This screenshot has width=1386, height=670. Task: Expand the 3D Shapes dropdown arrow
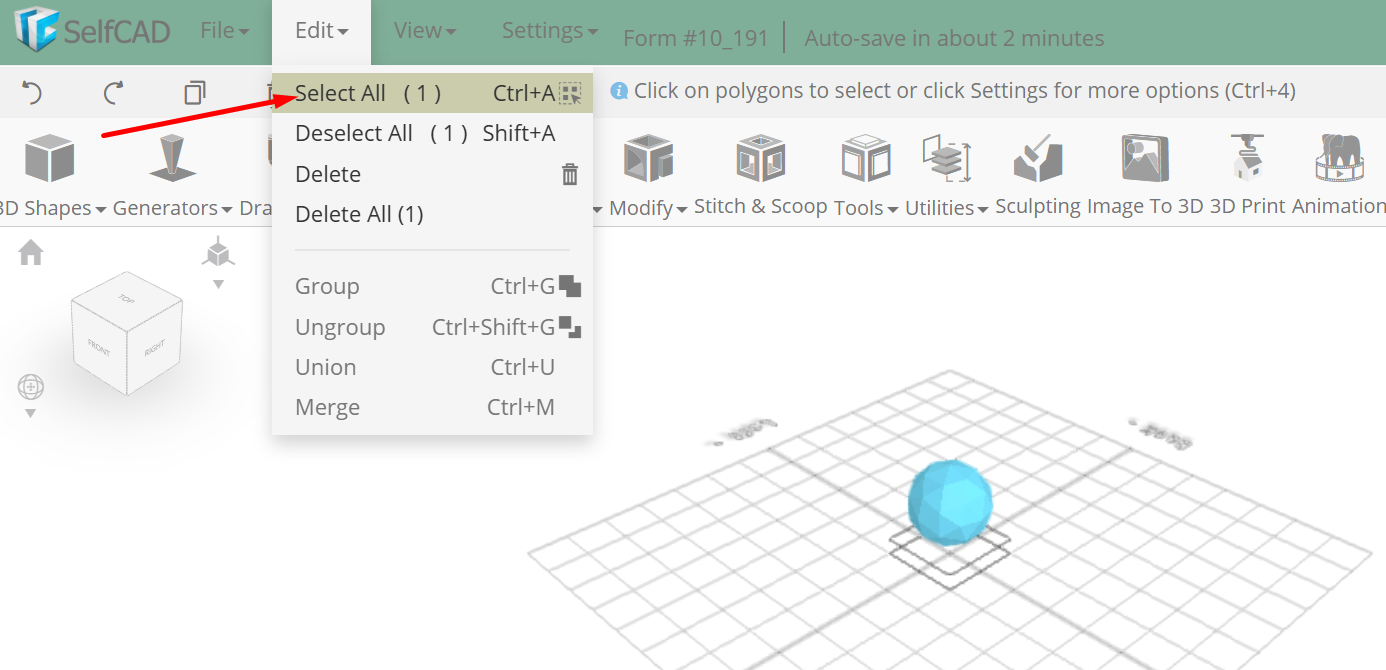tap(100, 209)
